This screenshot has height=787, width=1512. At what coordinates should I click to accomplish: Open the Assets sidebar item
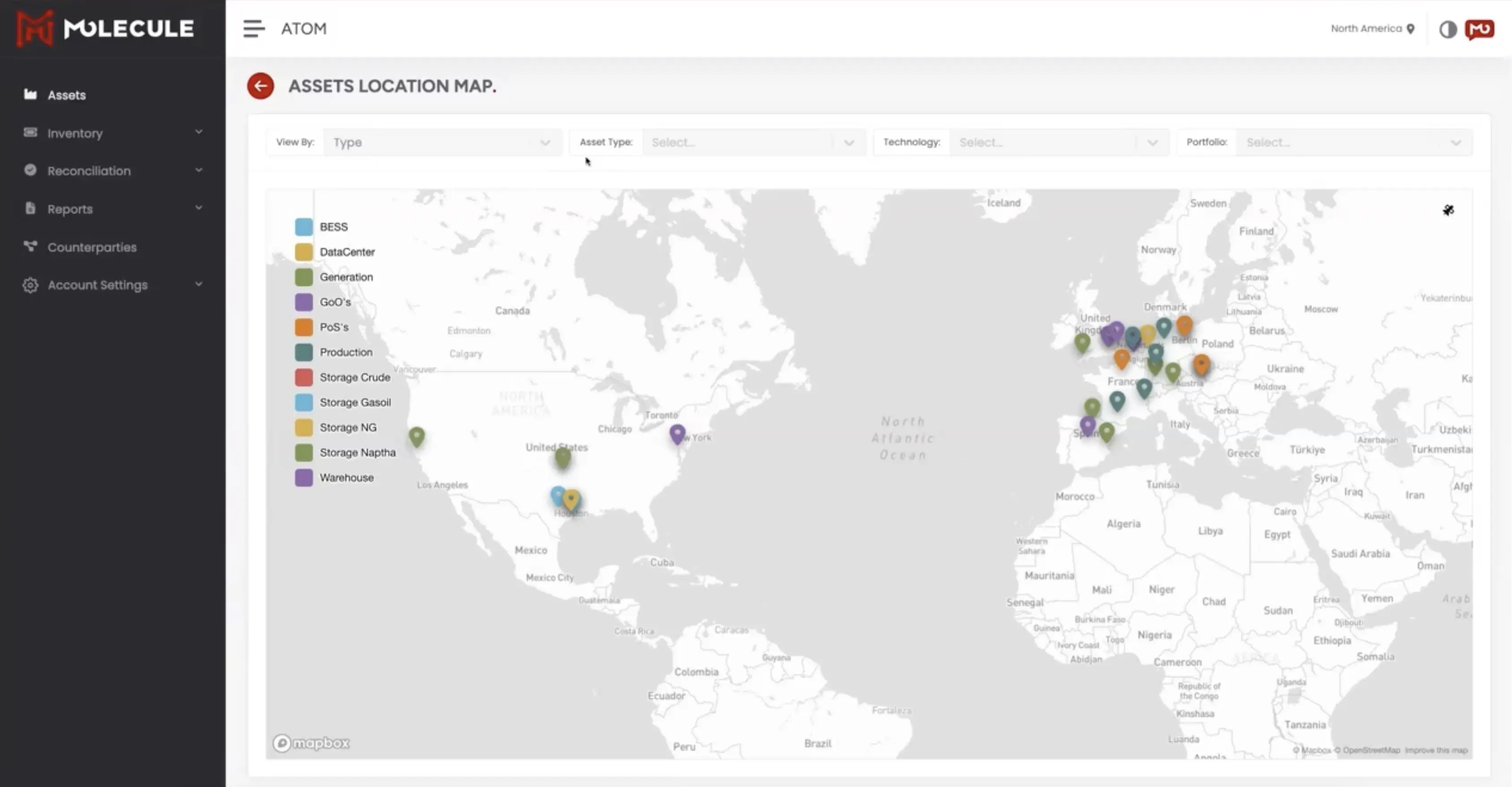click(66, 95)
